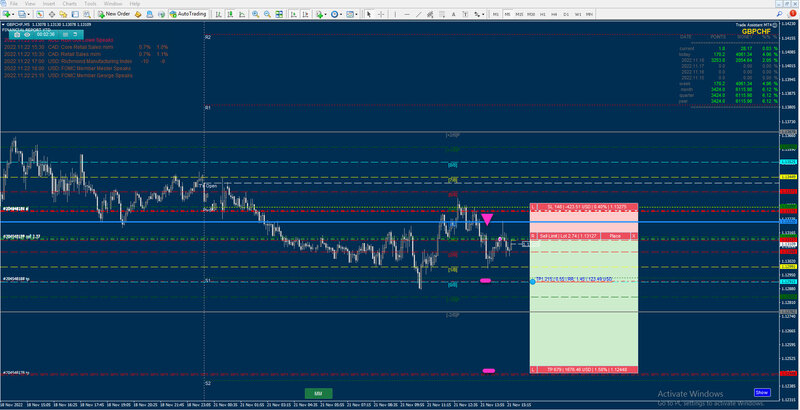Click the tile windows icon
Image resolution: width=800 pixels, height=410 pixels.
(279, 14)
